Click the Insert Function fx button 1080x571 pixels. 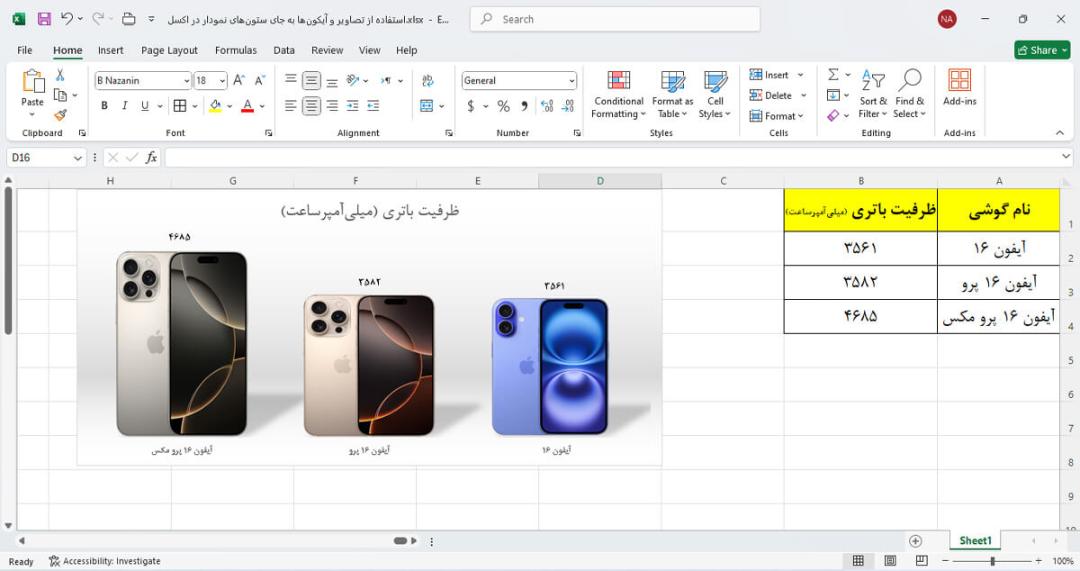(151, 158)
